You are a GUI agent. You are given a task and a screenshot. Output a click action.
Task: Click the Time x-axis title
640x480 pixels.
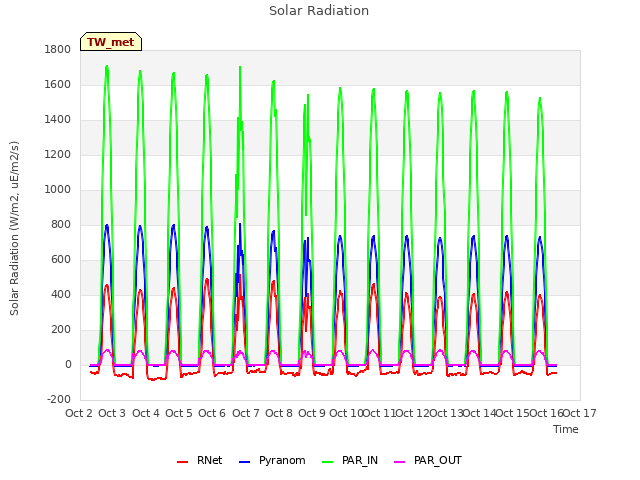coord(565,429)
